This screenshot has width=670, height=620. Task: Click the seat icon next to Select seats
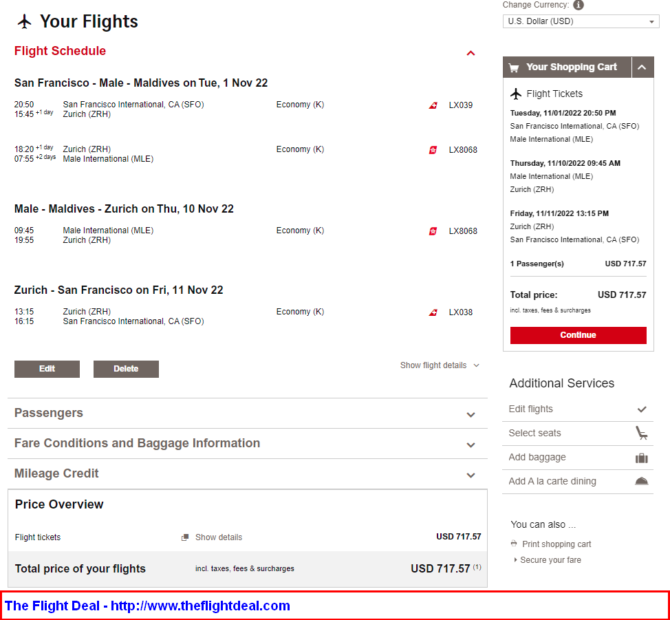pyautogui.click(x=641, y=433)
